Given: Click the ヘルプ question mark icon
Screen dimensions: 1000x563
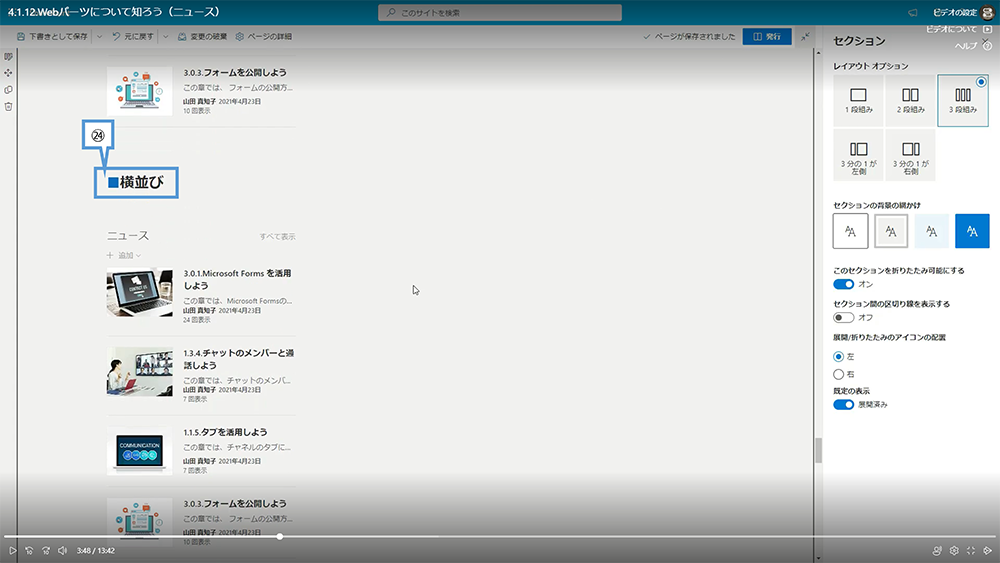Looking at the screenshot, I should pos(987,46).
